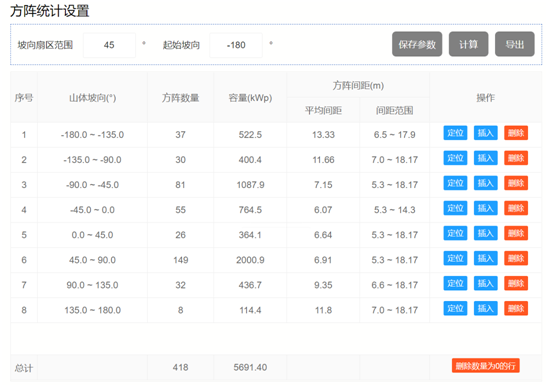Click the 保存参数 button
This screenshot has width=548, height=387.
point(417,44)
